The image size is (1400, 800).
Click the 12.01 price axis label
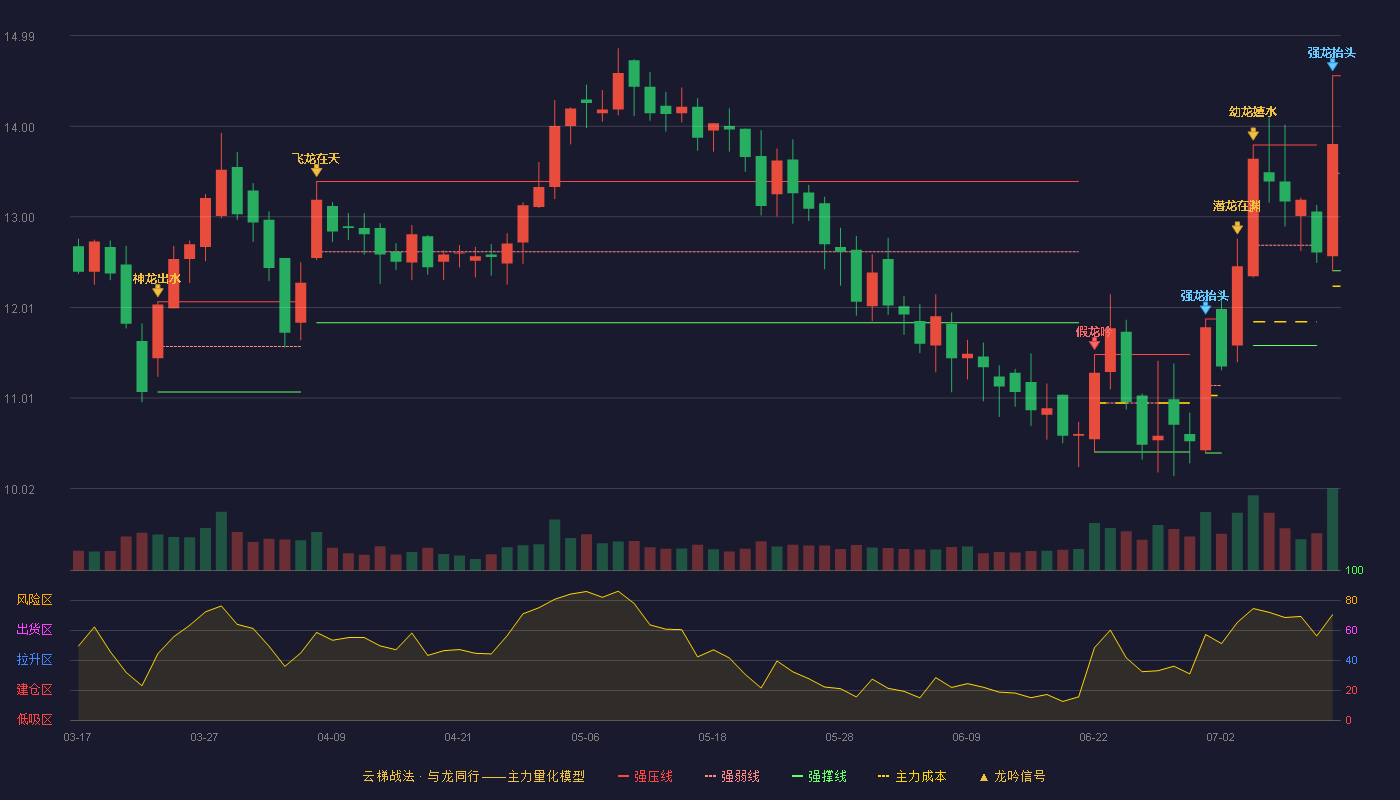pos(19,308)
